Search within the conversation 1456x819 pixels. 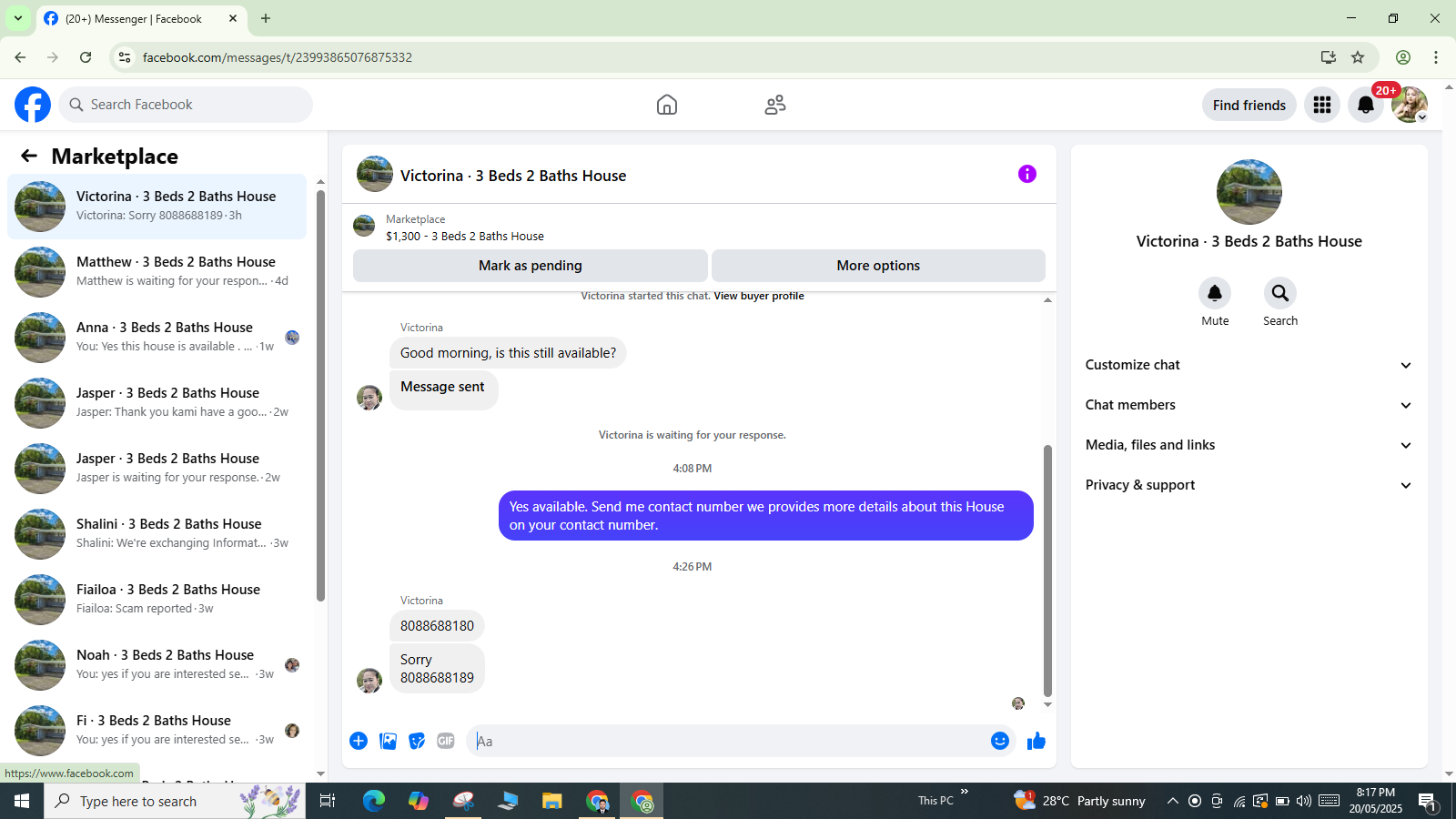pyautogui.click(x=1280, y=293)
